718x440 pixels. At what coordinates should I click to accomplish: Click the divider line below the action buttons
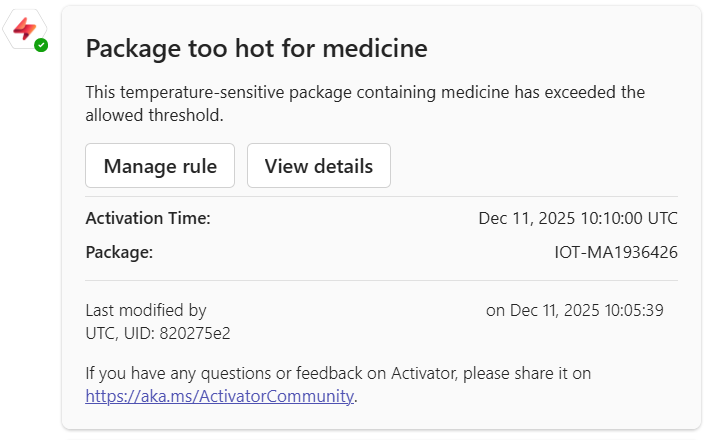coord(381,196)
